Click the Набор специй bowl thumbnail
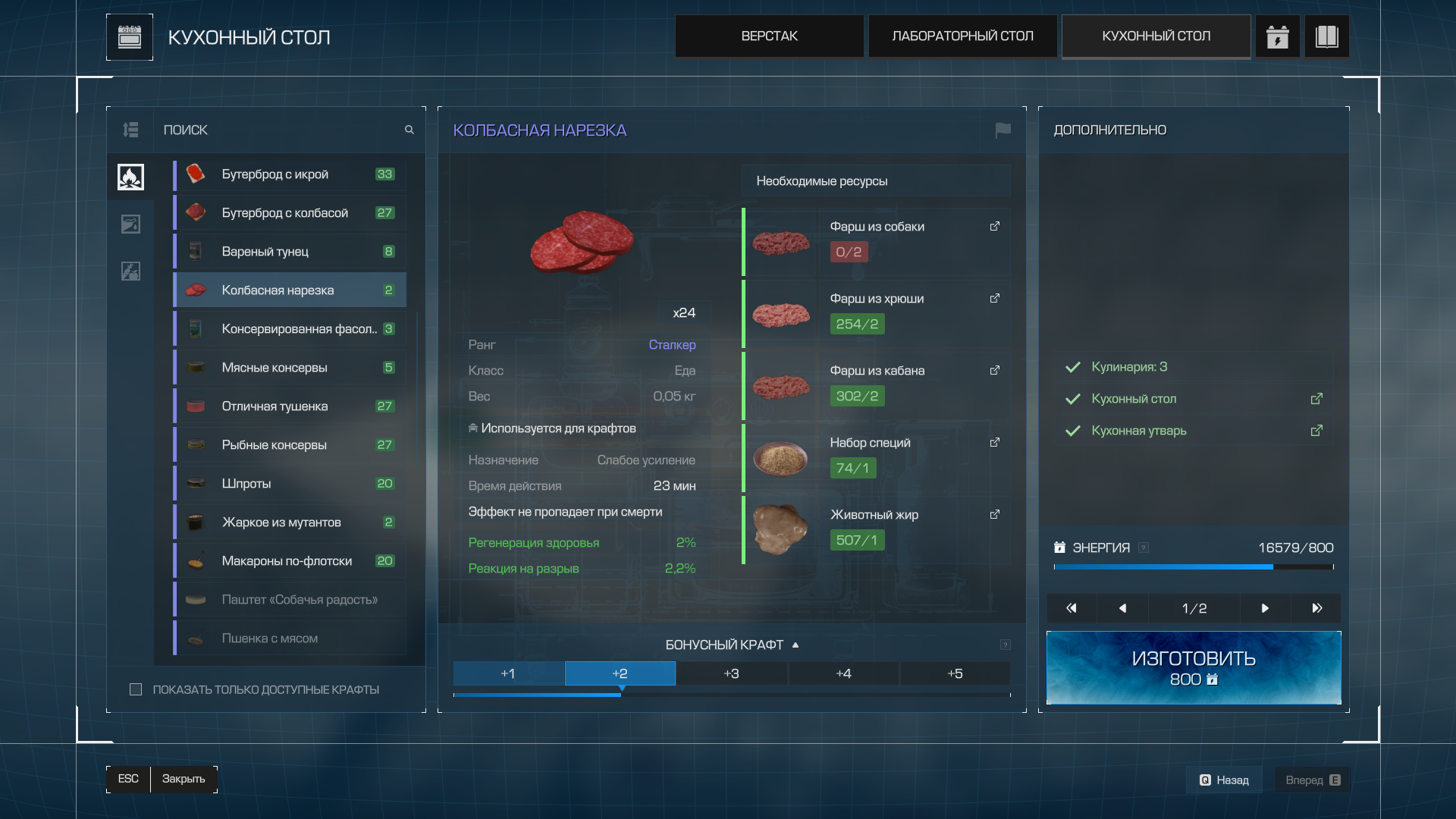The width and height of the screenshot is (1456, 819). [781, 458]
